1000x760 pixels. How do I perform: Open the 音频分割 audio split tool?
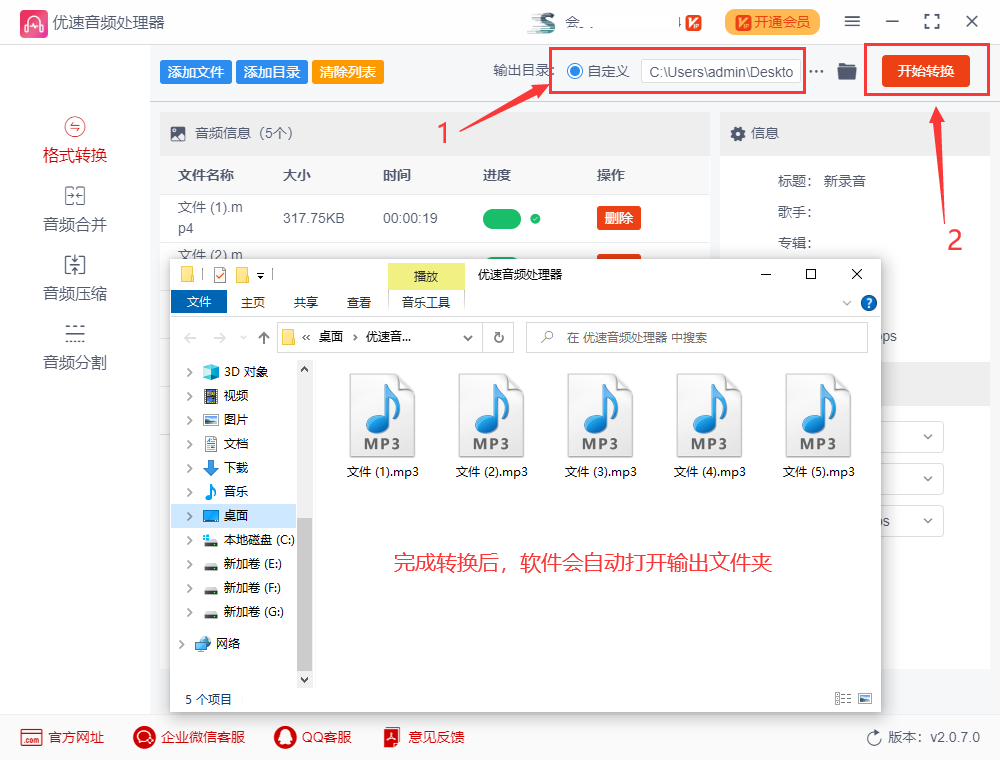coord(75,347)
